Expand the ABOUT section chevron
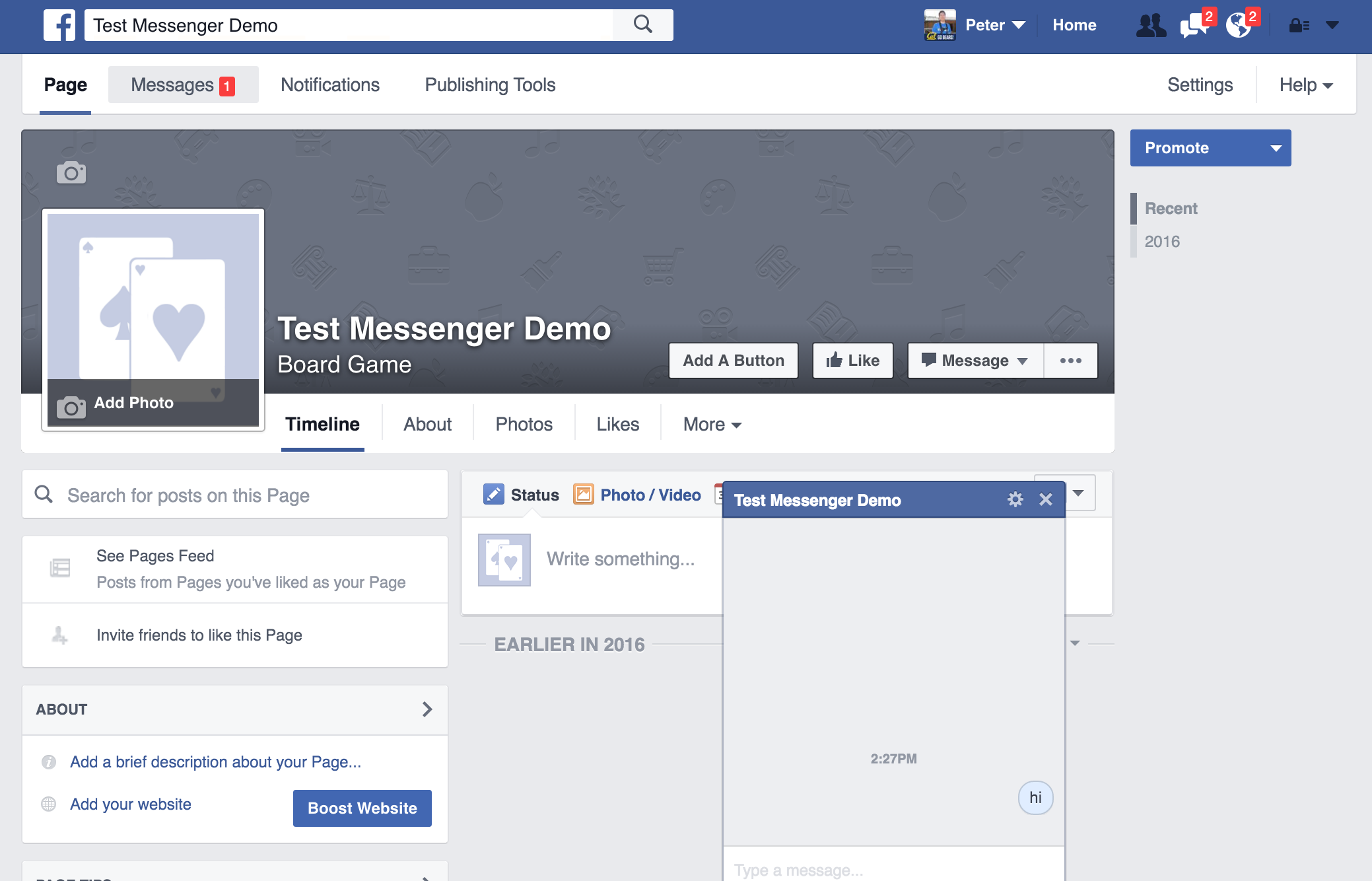 point(427,709)
